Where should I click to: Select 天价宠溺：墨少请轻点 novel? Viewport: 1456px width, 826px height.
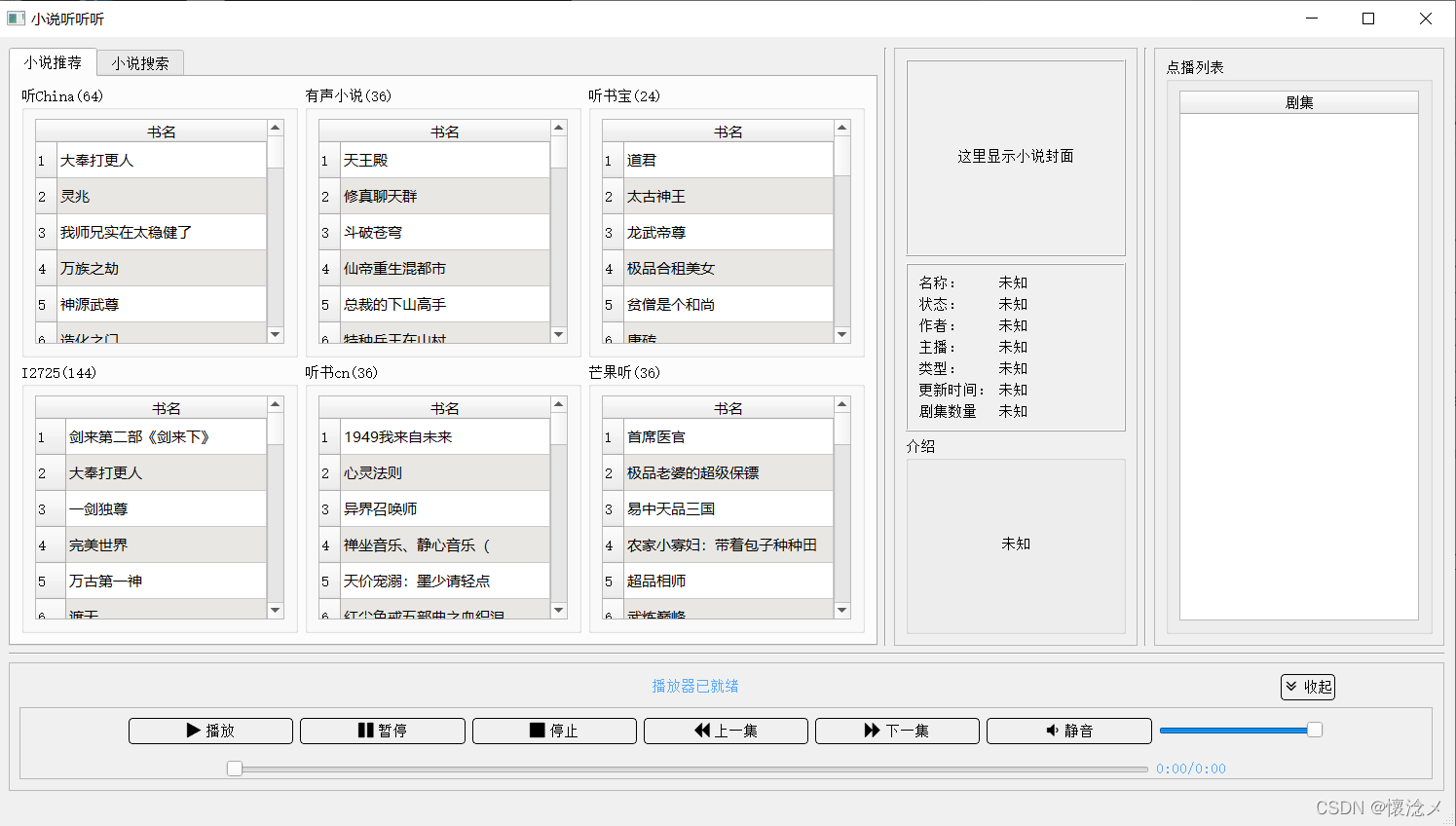tap(445, 581)
